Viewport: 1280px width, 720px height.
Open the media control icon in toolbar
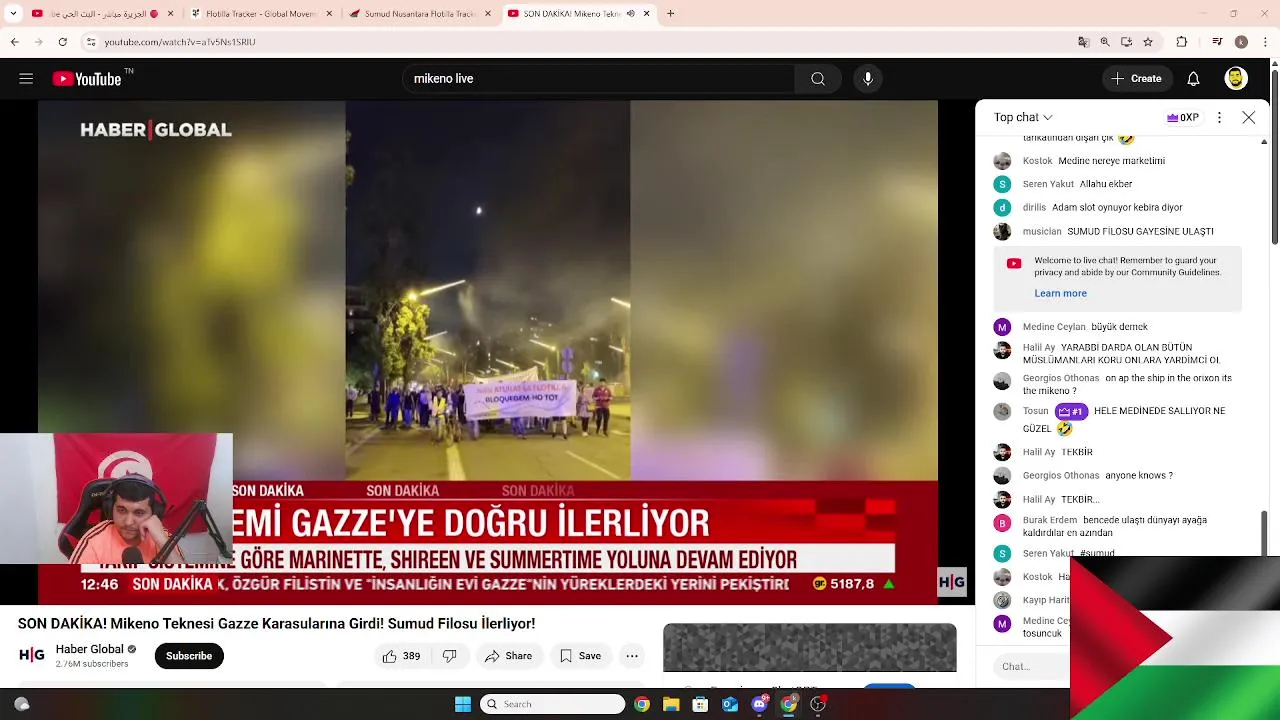(1217, 42)
